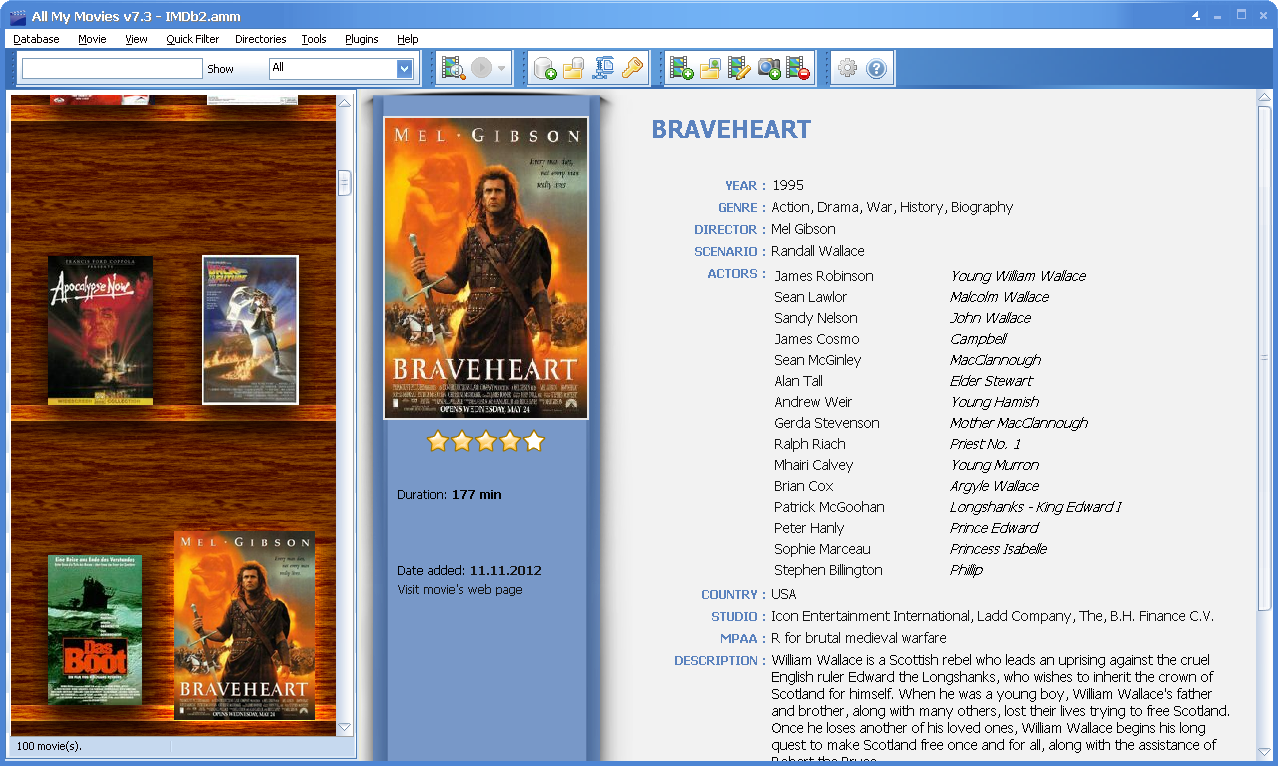Click actor name Sophie Marceau

click(822, 549)
